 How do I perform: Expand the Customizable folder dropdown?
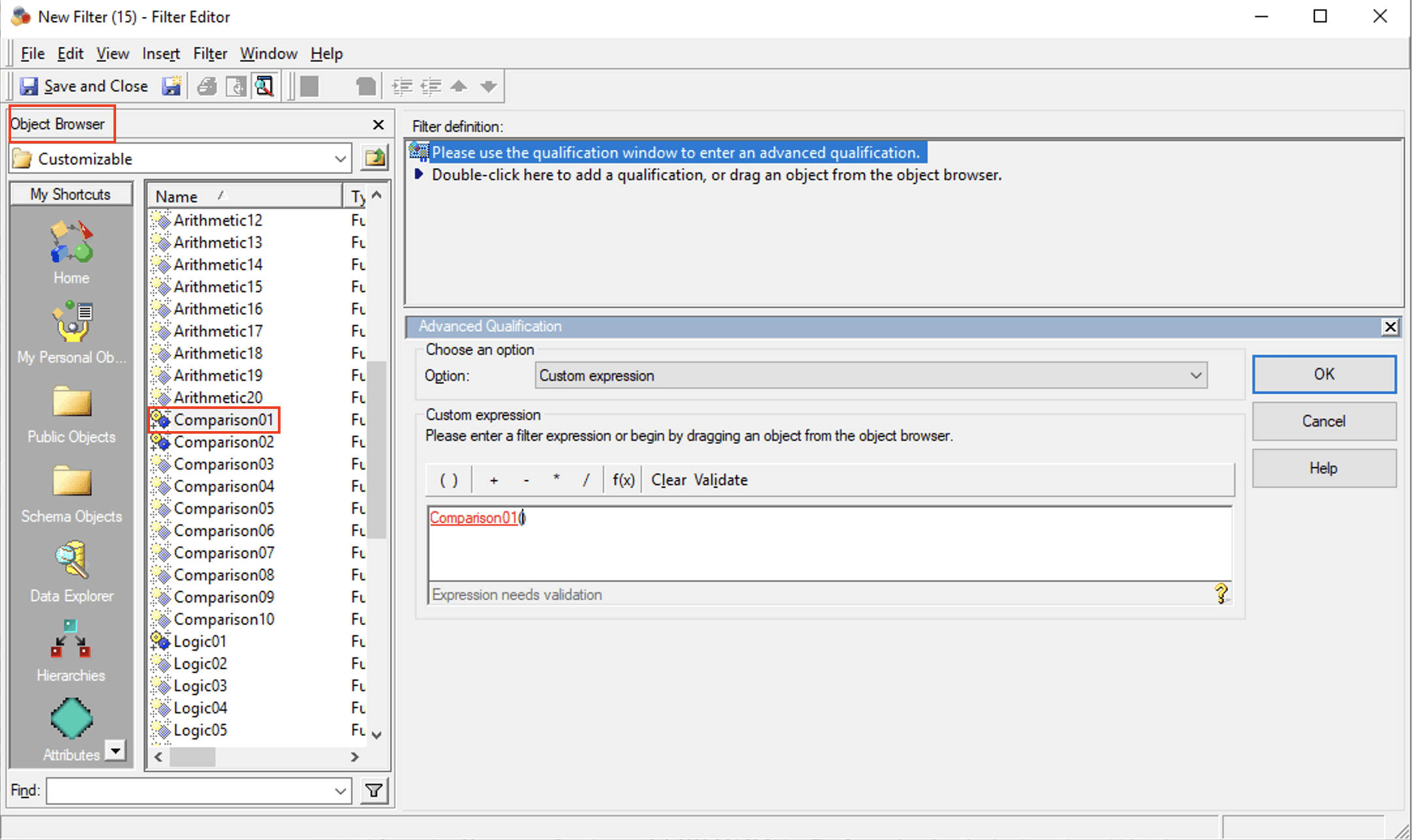340,159
